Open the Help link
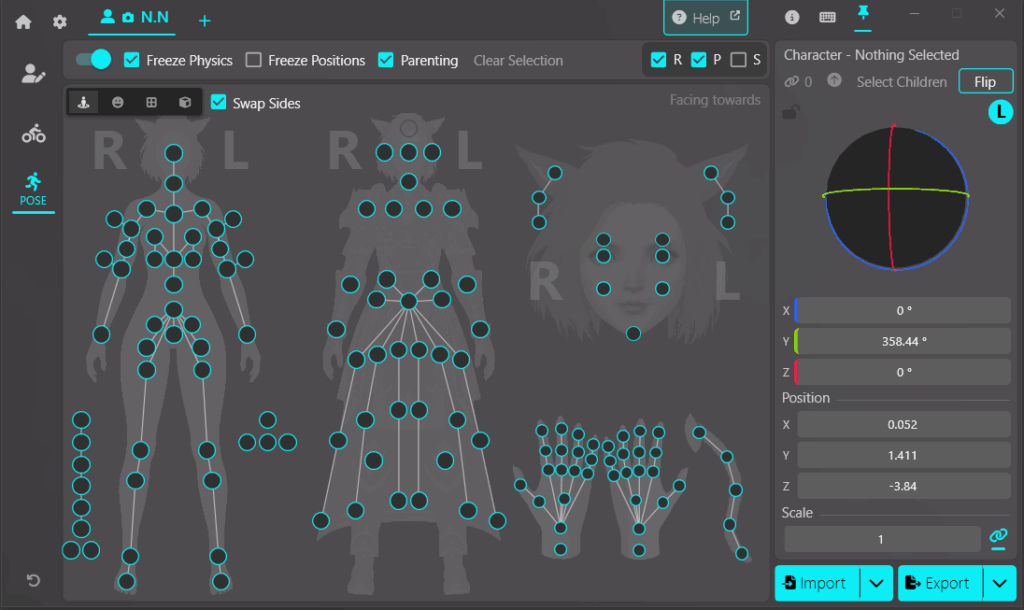1024x610 pixels. click(706, 18)
